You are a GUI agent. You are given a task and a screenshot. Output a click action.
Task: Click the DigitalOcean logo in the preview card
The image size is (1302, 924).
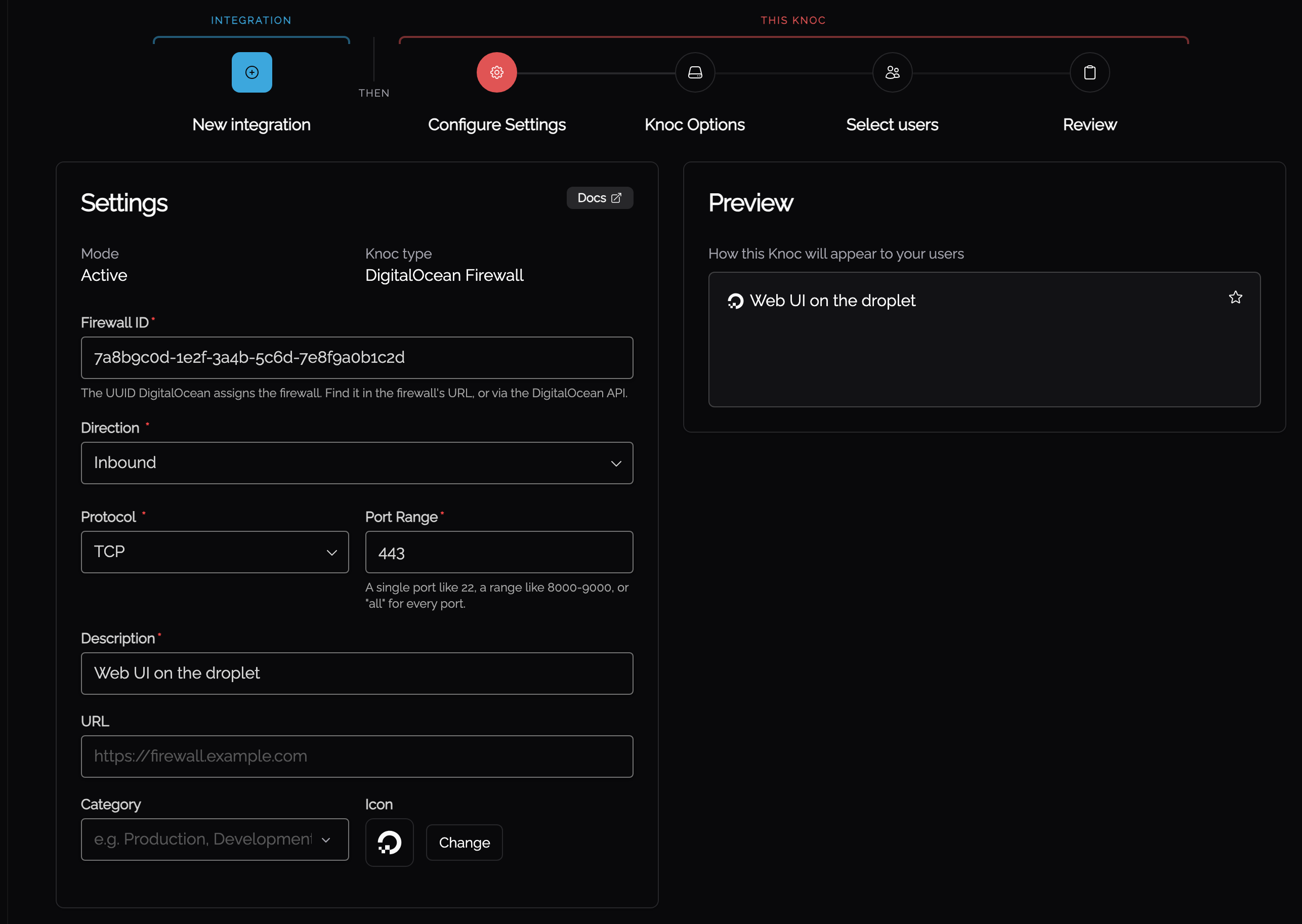click(735, 301)
